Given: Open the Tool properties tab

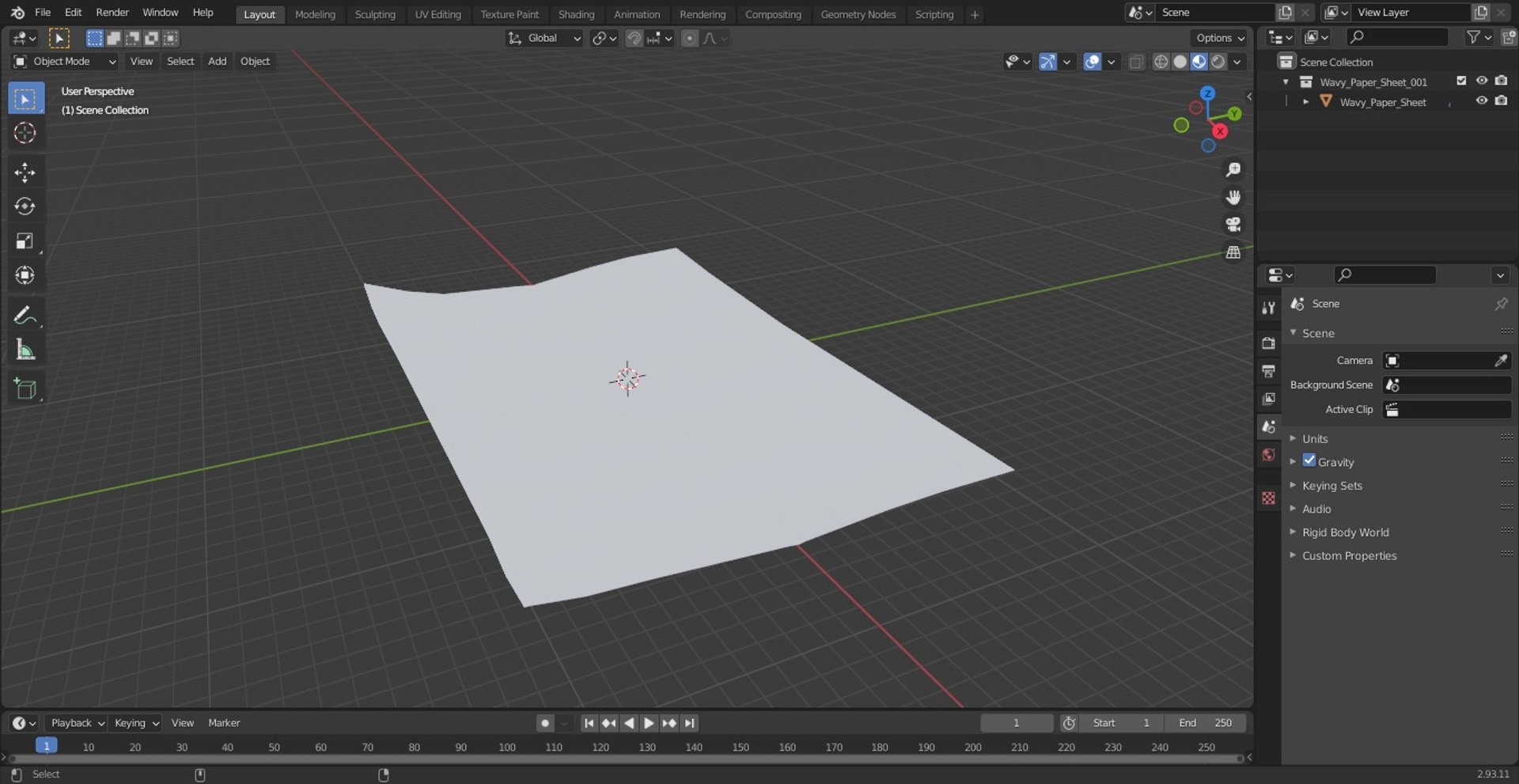Looking at the screenshot, I should click(1269, 308).
